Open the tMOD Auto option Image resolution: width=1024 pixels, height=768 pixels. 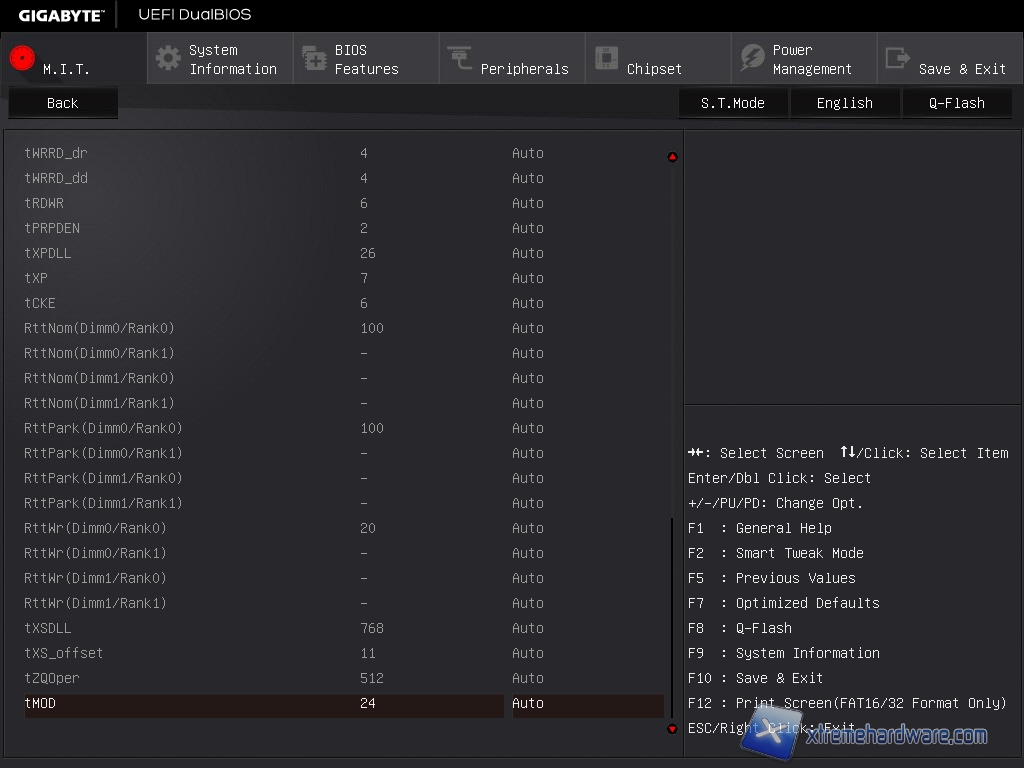528,703
